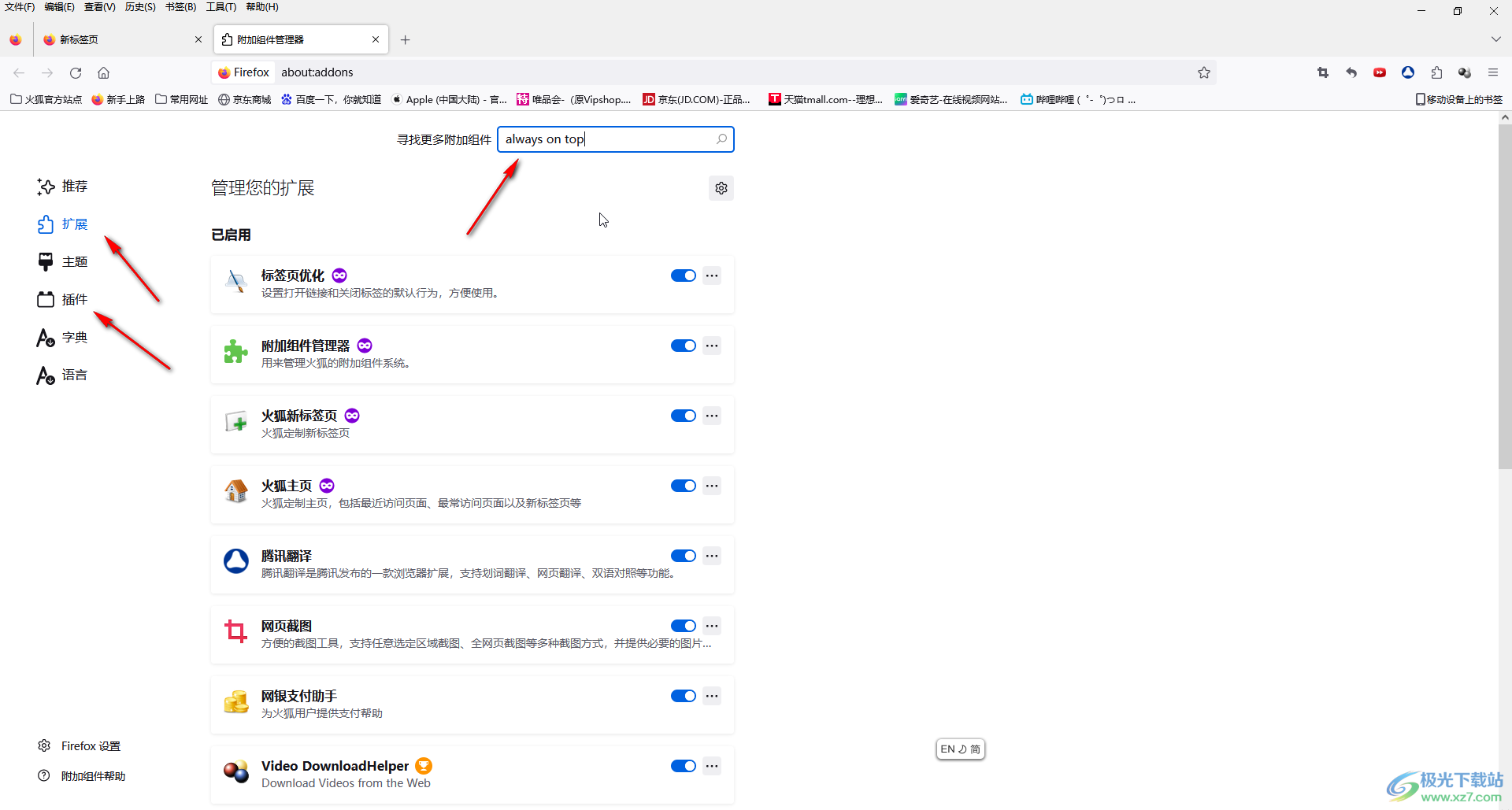Open a new tab with the plus button
This screenshot has height=810, width=1512.
tap(406, 39)
